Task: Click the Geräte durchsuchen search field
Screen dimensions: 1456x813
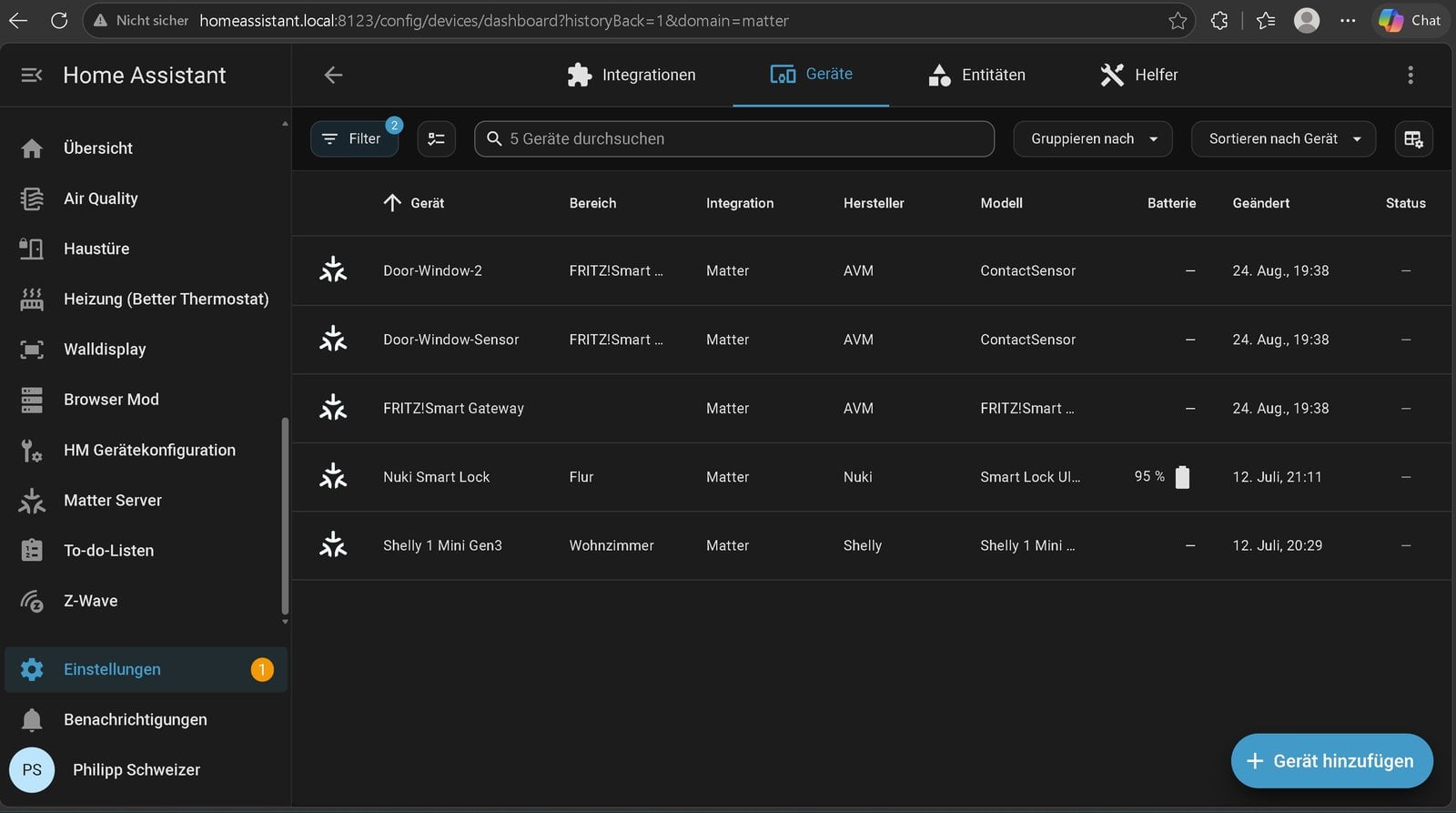Action: pos(733,138)
